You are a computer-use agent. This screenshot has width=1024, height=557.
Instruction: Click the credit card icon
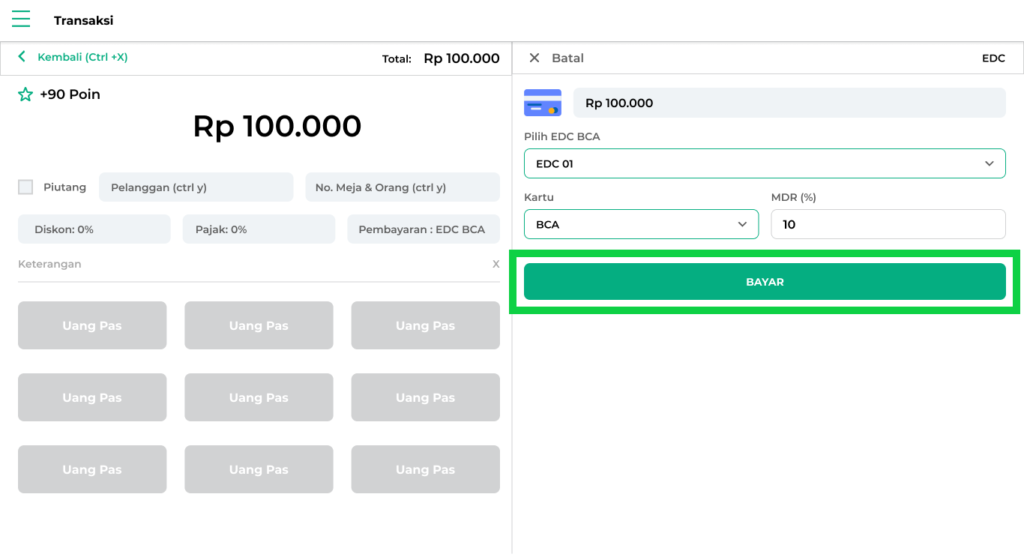542,103
